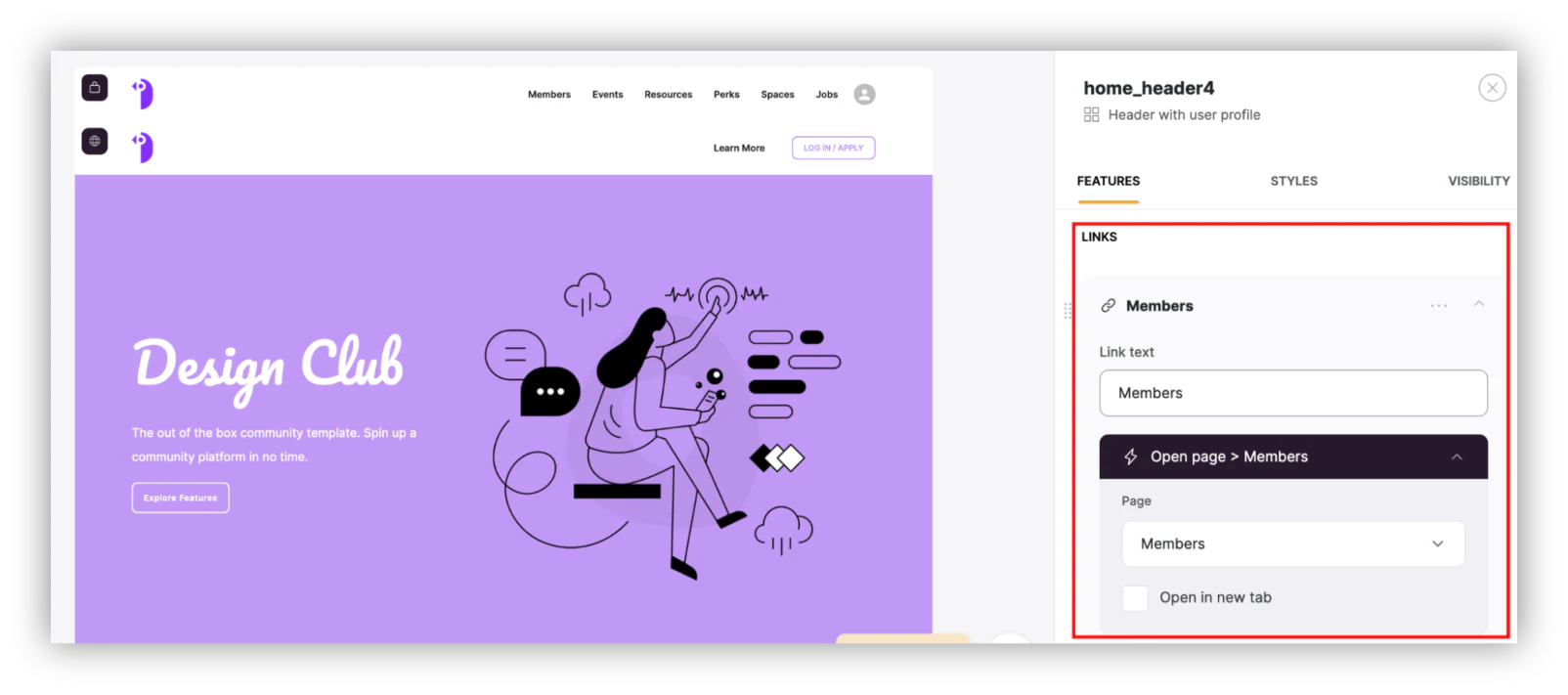The width and height of the screenshot is (1568, 695).
Task: Open the user profile avatar icon
Action: coord(864,95)
